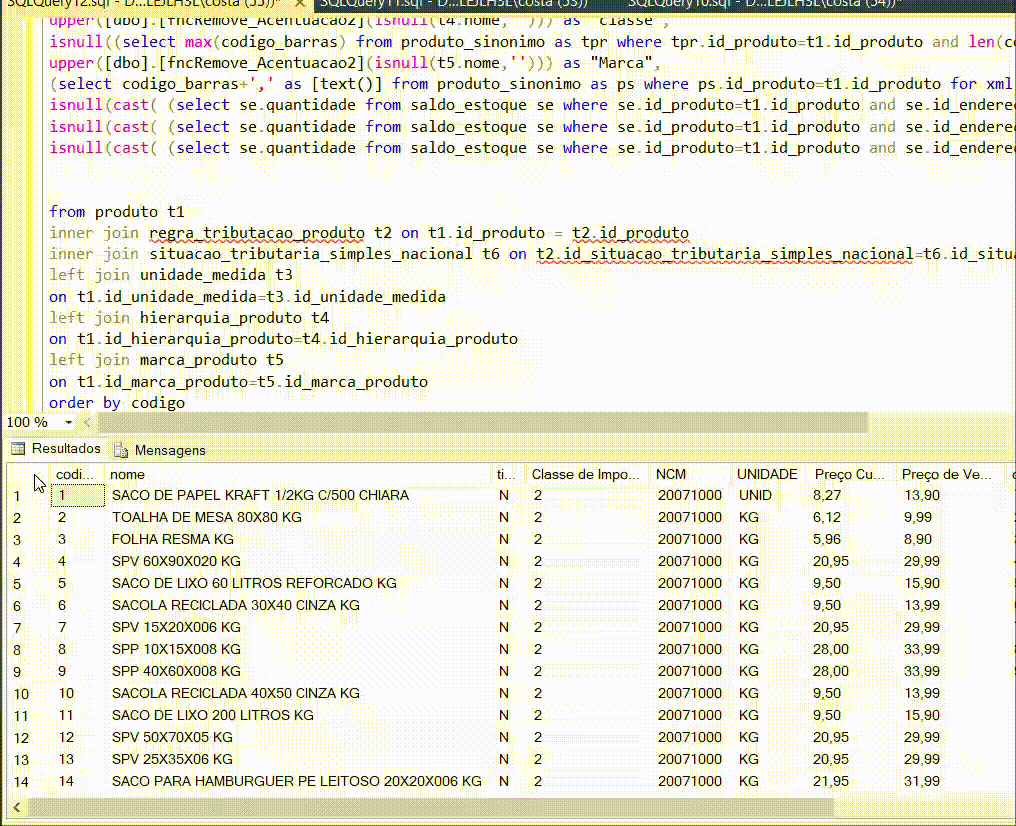
Task: Click the Classe de Impo... column header
Action: [x=587, y=474]
